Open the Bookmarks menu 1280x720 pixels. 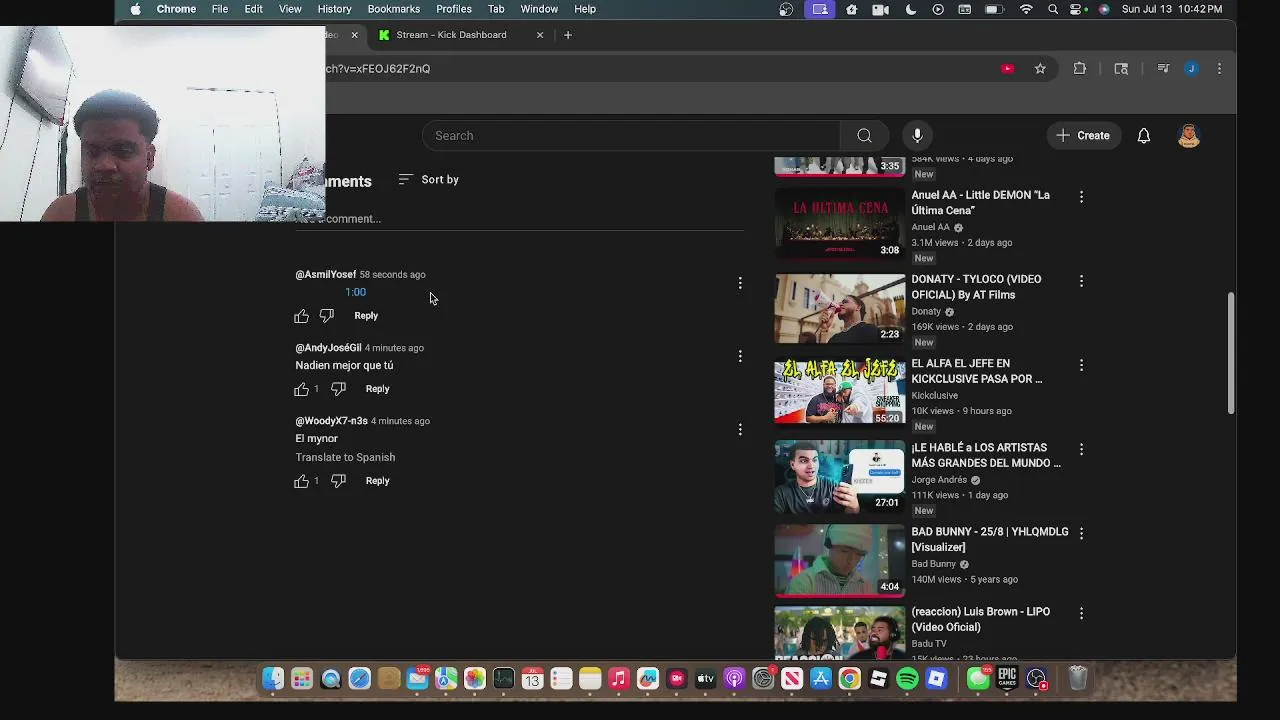tap(393, 9)
